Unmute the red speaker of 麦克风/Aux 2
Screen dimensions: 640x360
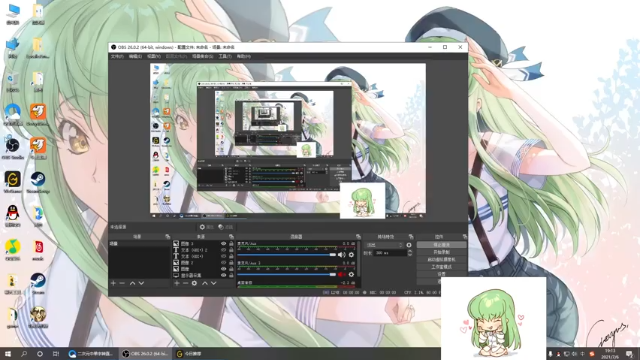[x=342, y=274]
